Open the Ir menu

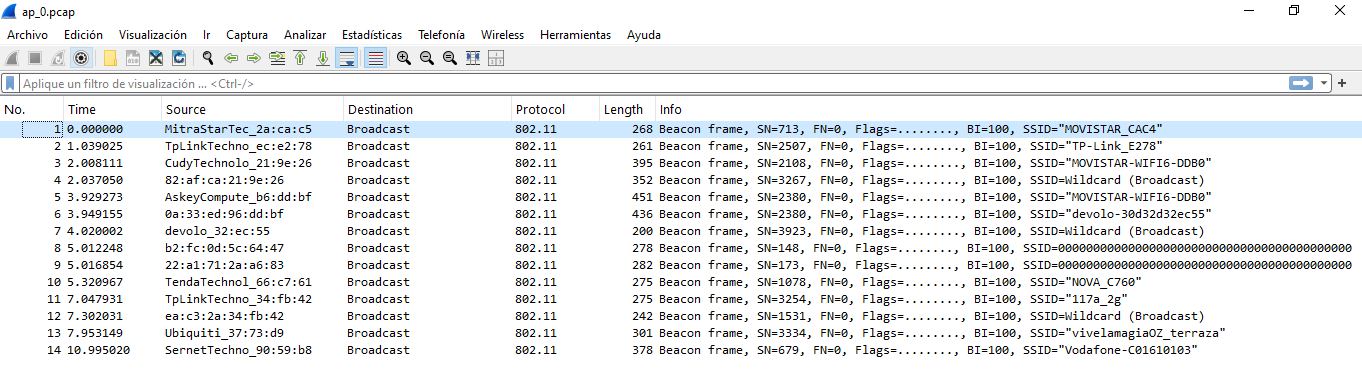coord(207,35)
